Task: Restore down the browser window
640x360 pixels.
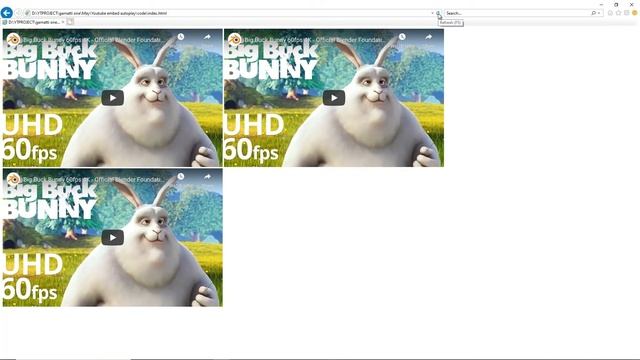Action: point(616,4)
